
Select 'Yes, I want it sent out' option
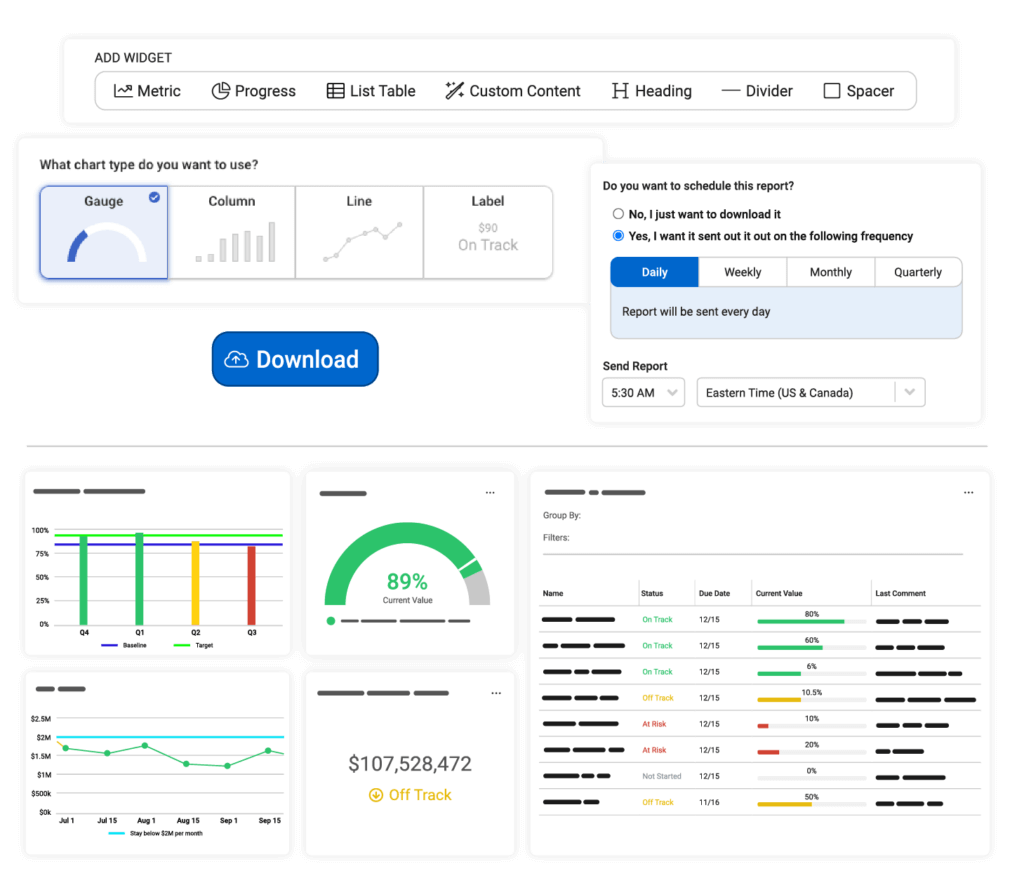[x=617, y=236]
